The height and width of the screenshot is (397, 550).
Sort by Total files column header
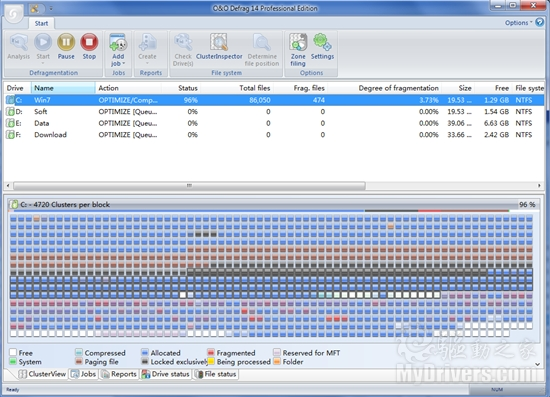[237, 88]
